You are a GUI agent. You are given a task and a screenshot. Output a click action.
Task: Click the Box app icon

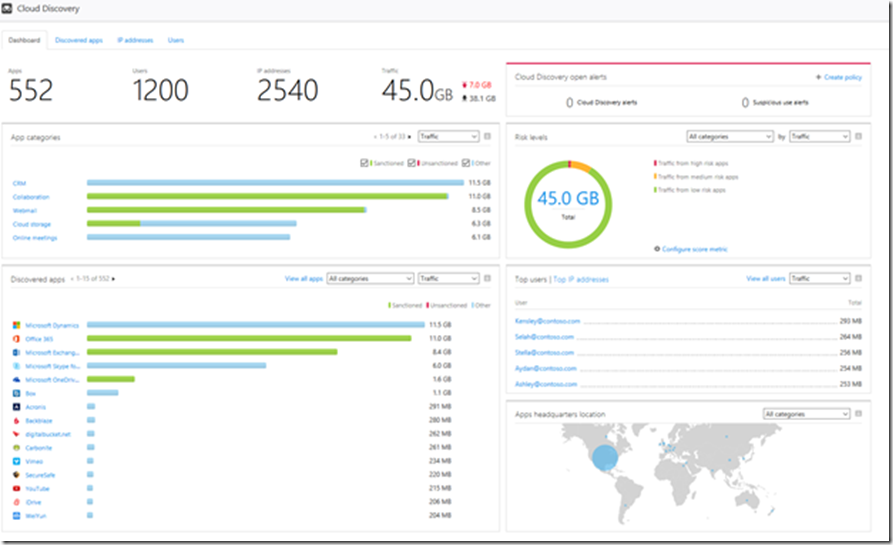pyautogui.click(x=17, y=394)
